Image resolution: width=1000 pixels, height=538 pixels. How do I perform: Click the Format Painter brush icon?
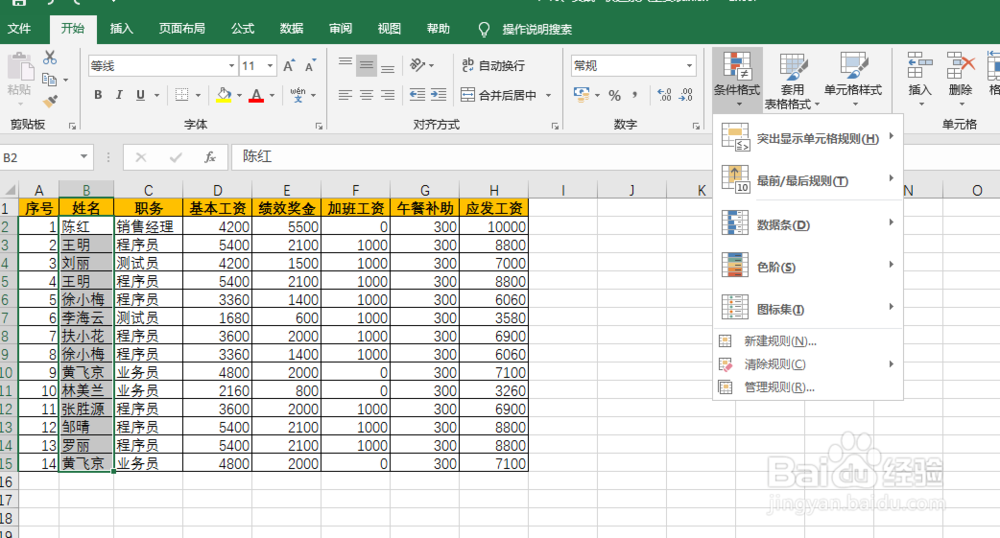point(50,101)
